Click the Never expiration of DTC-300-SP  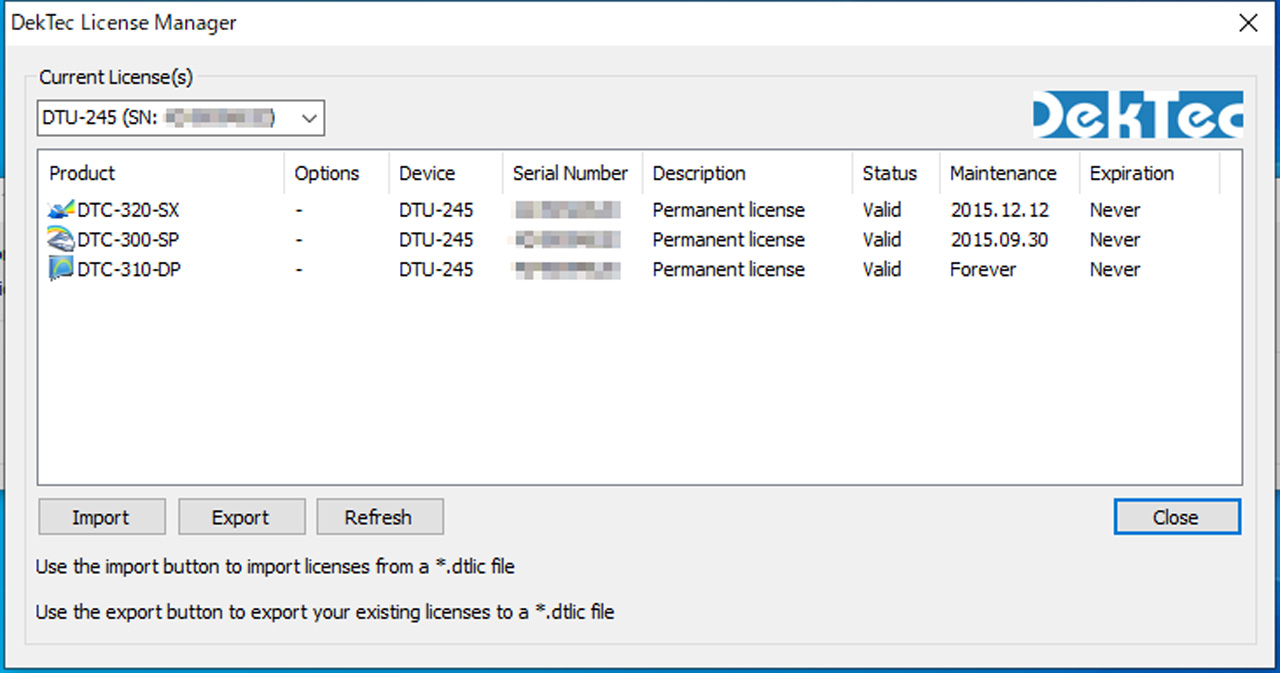1115,240
